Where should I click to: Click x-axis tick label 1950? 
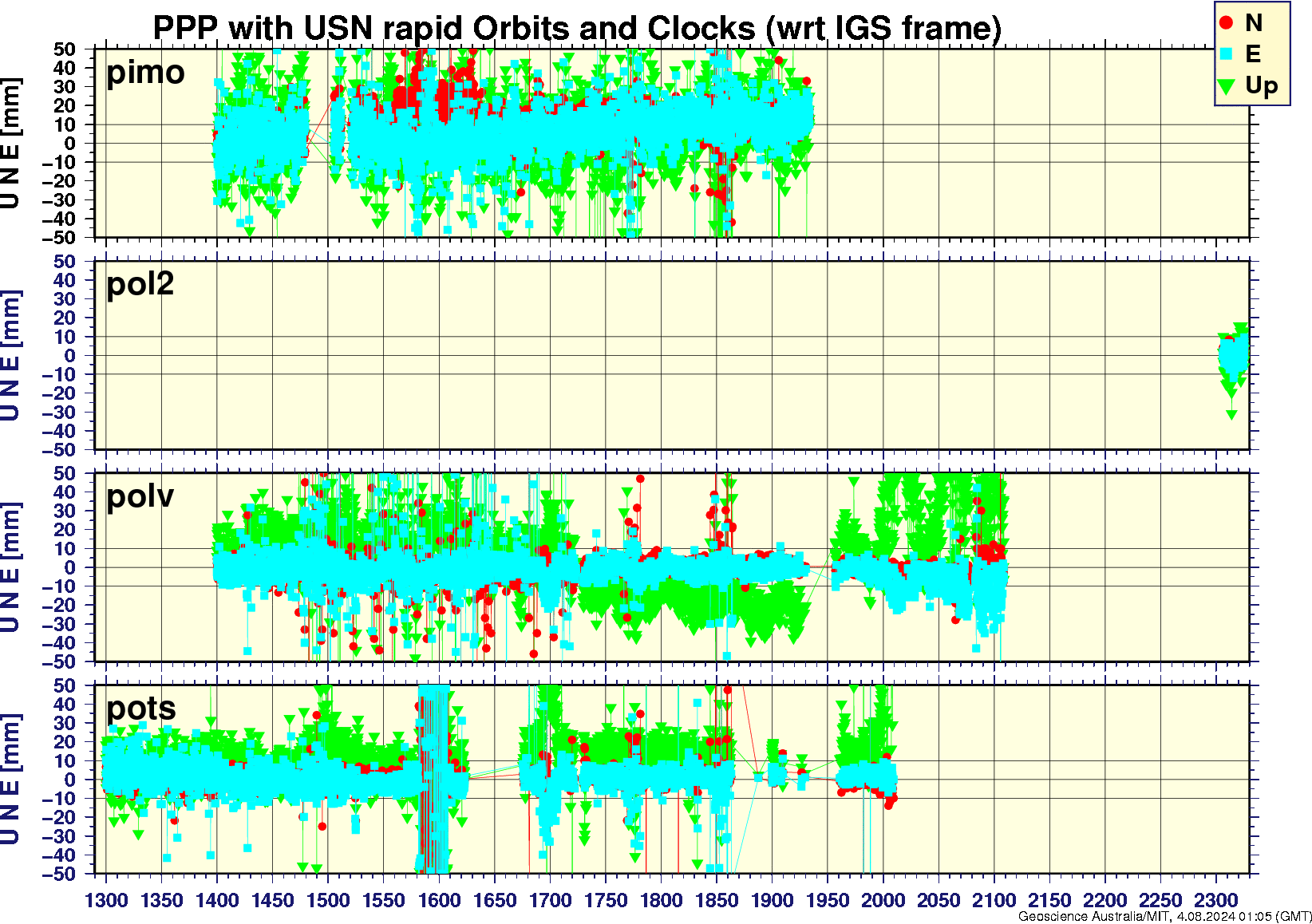[x=828, y=900]
